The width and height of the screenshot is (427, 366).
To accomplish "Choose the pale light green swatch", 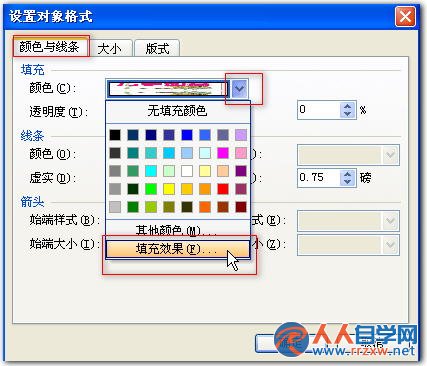I will (169, 171).
